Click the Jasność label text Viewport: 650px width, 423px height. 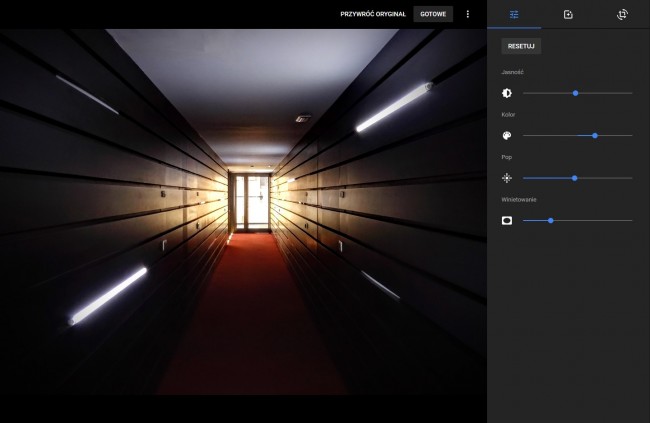pos(512,72)
